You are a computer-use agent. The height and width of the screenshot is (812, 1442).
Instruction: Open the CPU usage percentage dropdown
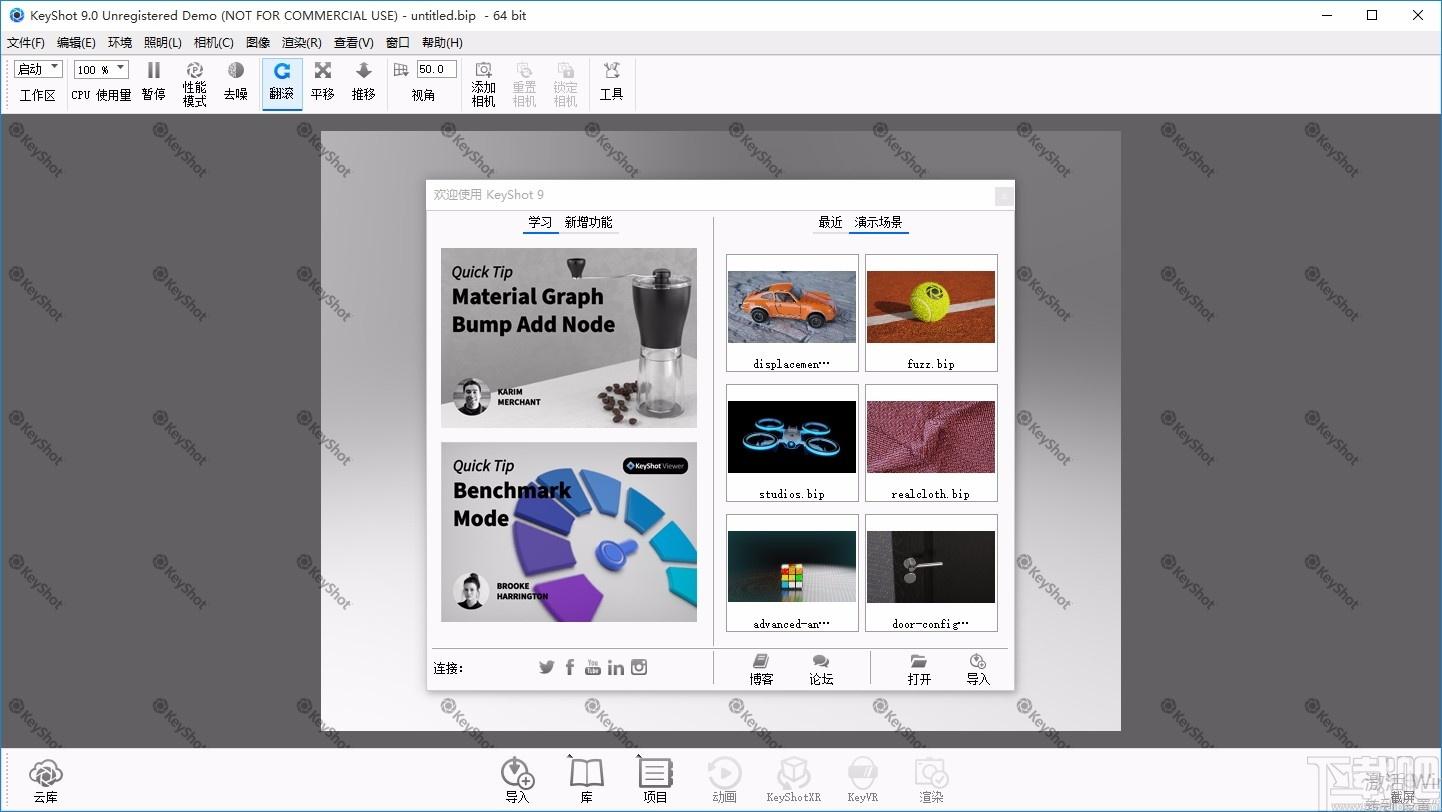point(101,69)
